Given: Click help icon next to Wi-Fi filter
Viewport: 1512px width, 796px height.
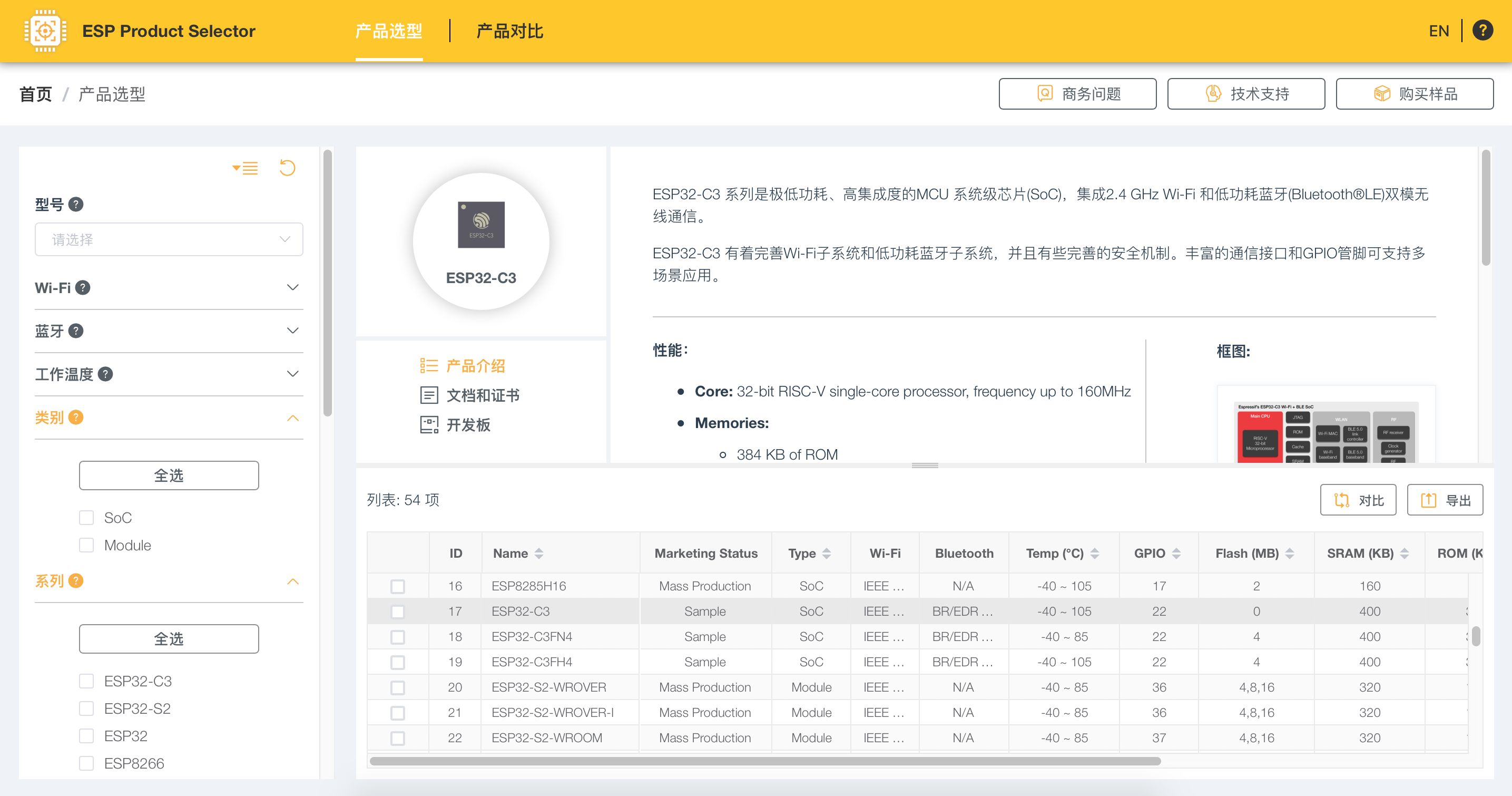Looking at the screenshot, I should pos(83,287).
